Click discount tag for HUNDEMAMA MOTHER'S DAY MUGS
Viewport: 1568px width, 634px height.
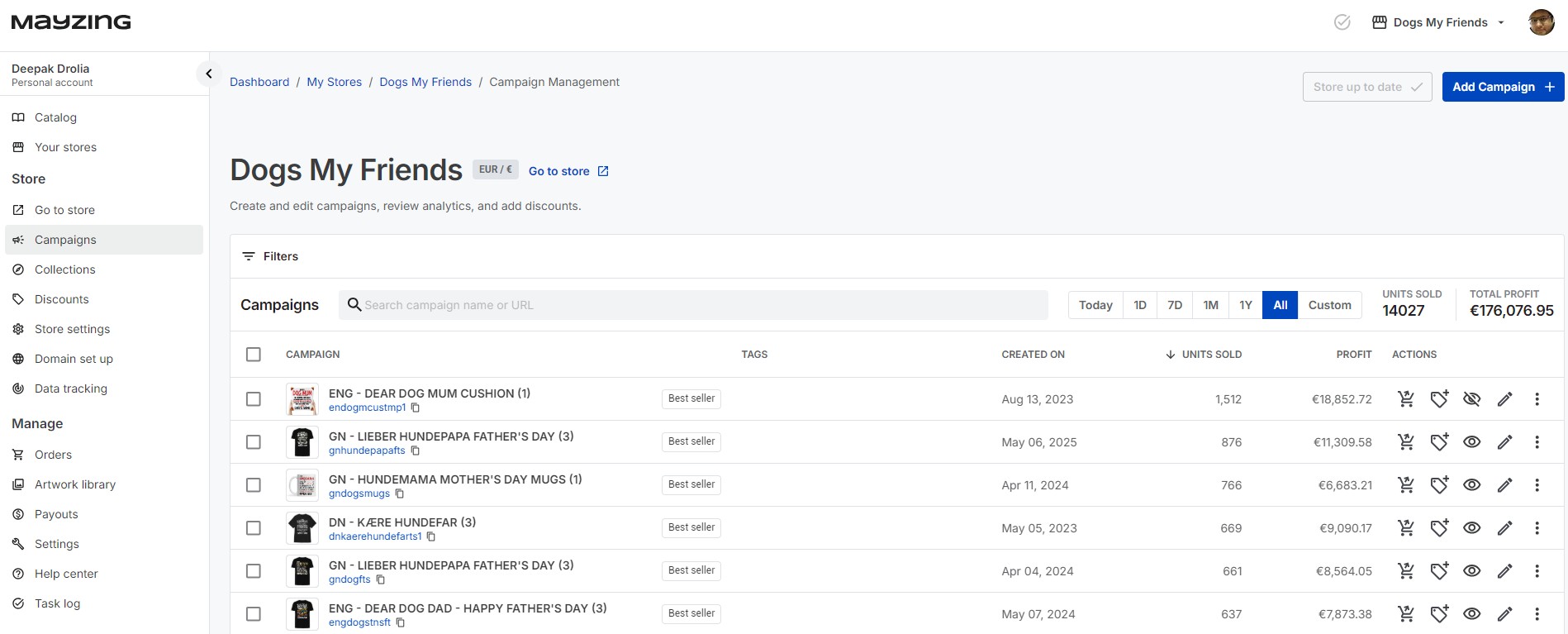[1439, 485]
